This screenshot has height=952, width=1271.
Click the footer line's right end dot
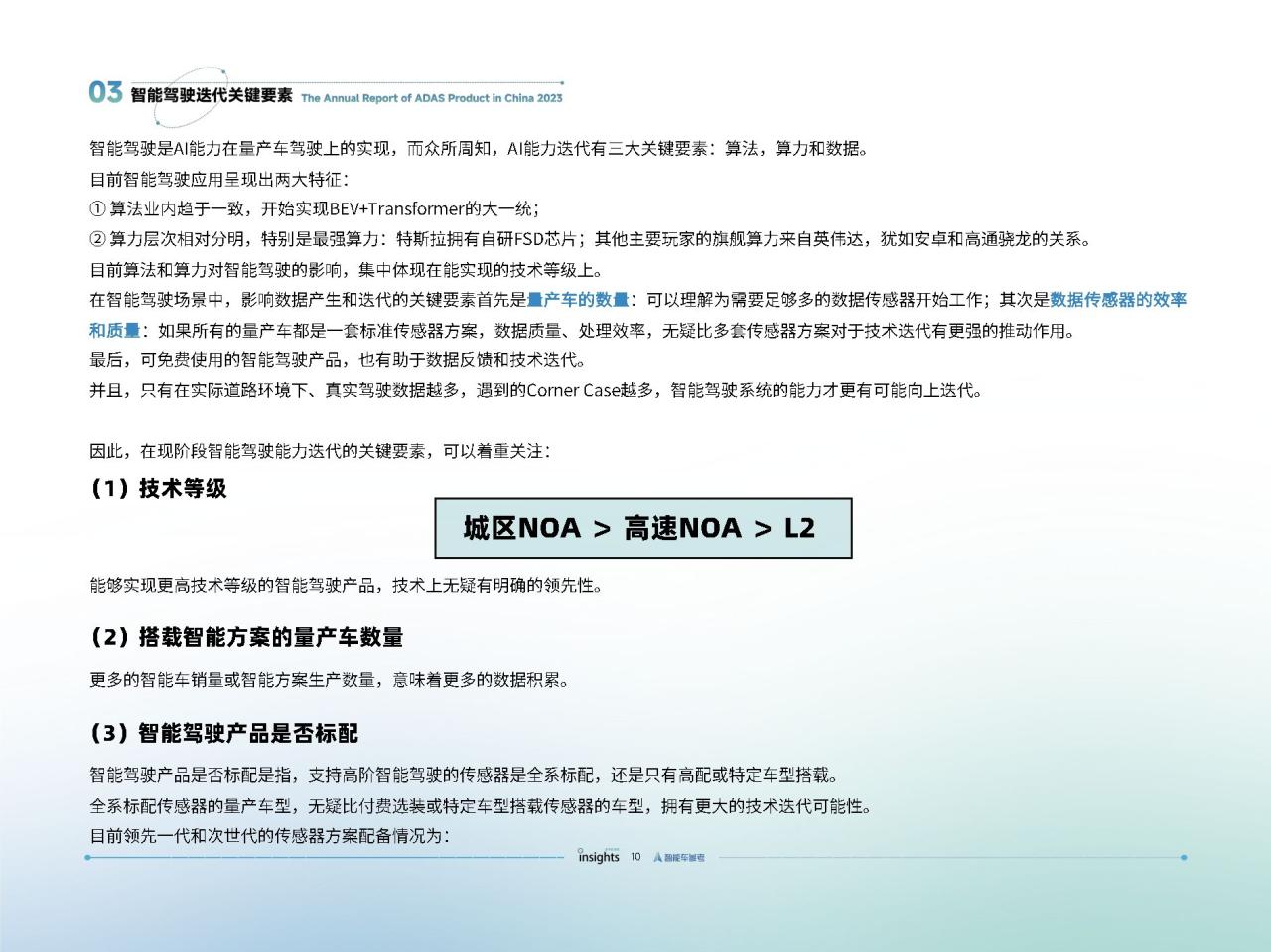(1184, 857)
